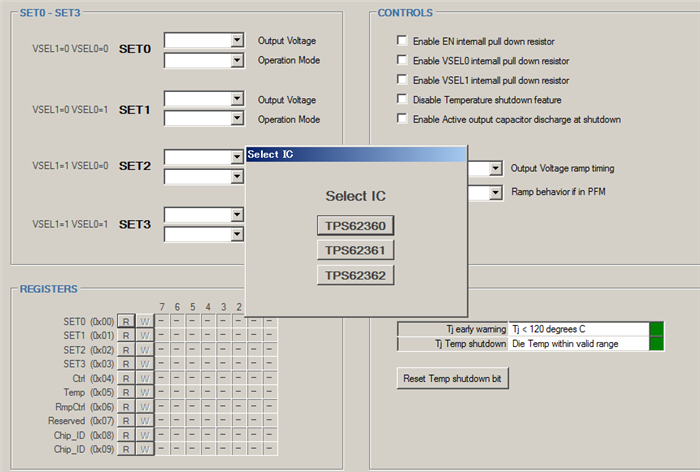Open SET1 Operation Mode dropdown

237,118
